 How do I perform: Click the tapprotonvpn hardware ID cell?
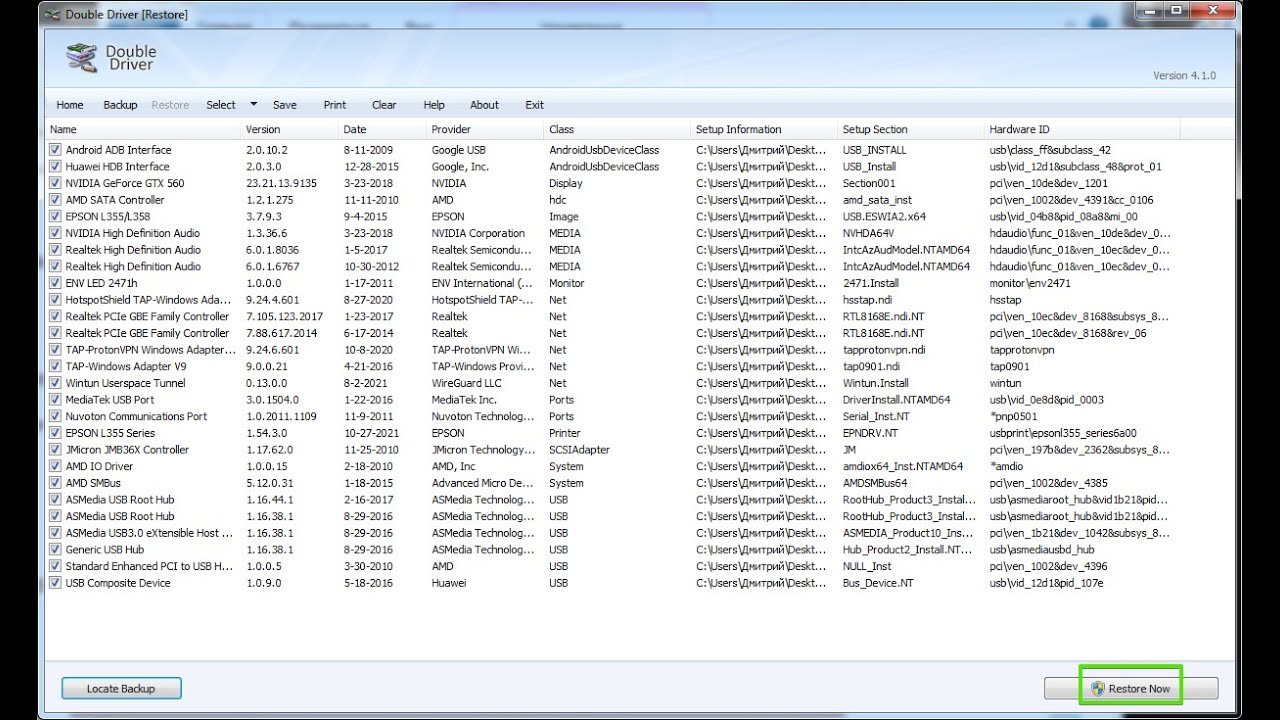point(1021,350)
